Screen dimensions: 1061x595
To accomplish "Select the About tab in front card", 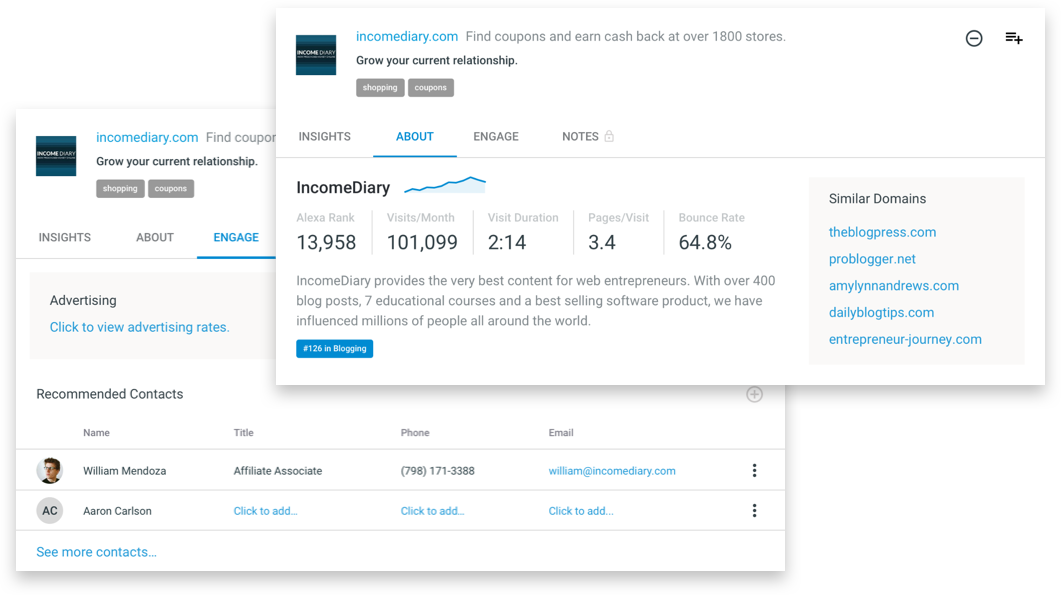I will click(415, 137).
